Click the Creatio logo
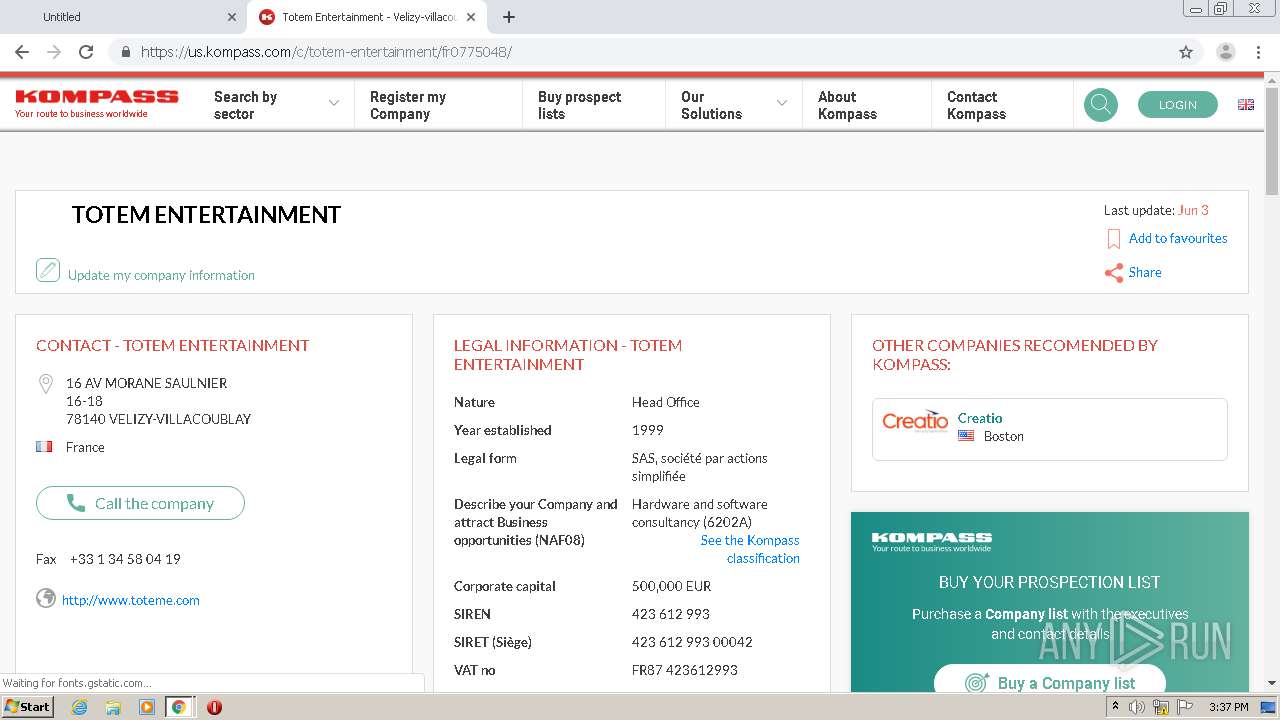 (915, 421)
